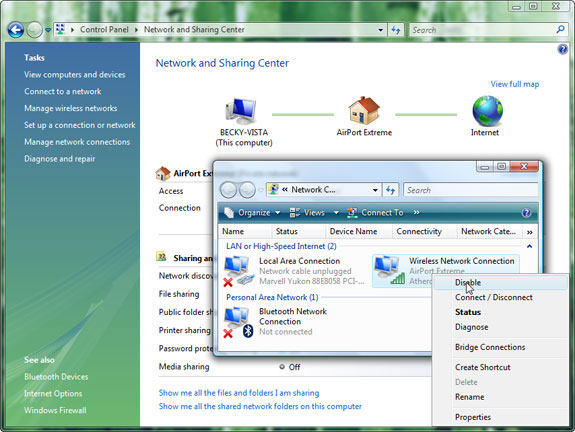Open Set up a connection or network

[80, 125]
